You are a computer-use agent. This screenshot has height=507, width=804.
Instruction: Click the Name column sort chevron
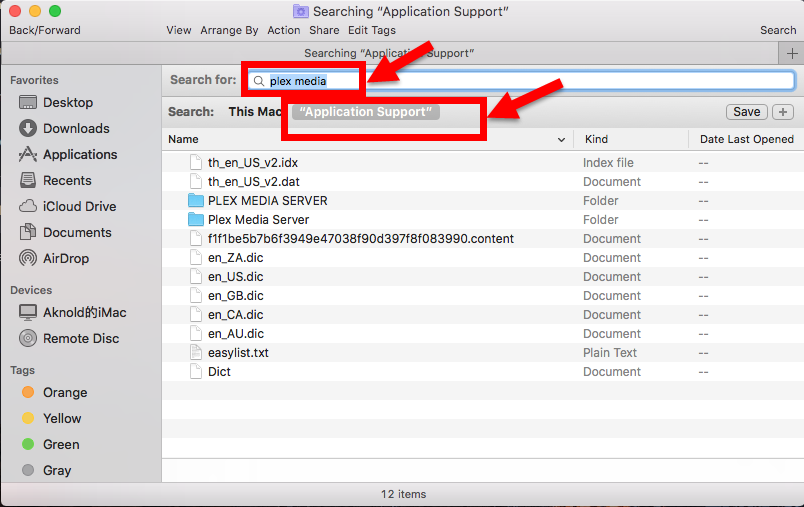click(561, 140)
